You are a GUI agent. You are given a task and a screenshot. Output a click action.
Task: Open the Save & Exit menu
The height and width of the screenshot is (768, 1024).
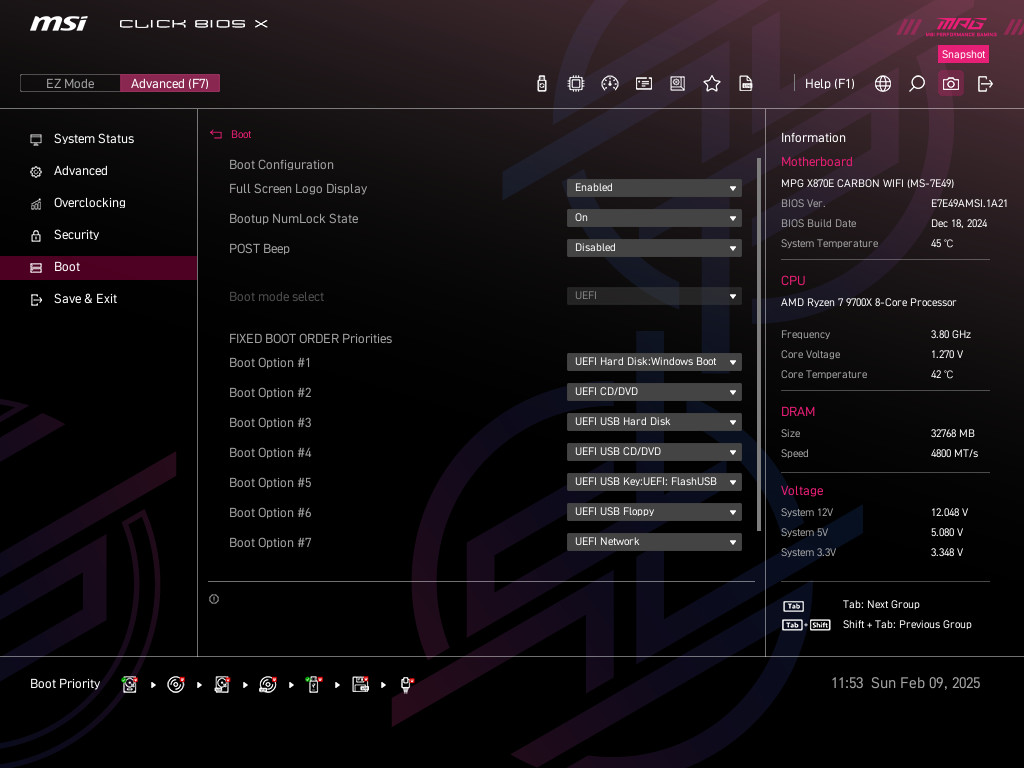pyautogui.click(x=85, y=299)
